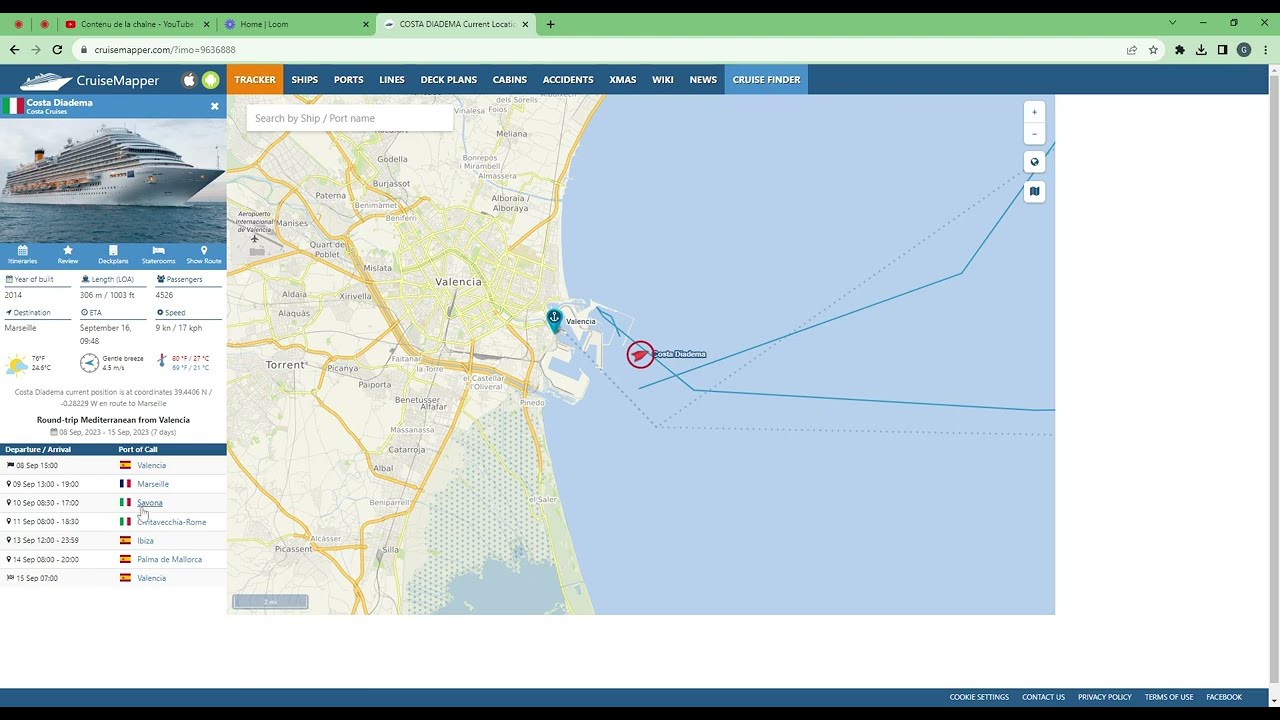Zoom out the map with minus
1280x720 pixels.
point(1034,134)
